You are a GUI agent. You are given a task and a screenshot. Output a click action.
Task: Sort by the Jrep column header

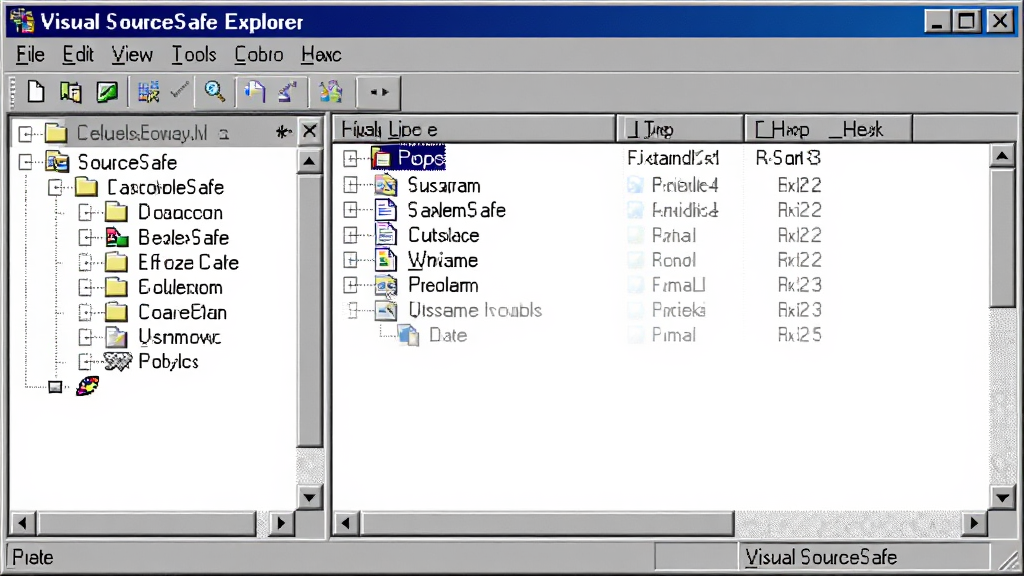pyautogui.click(x=680, y=129)
